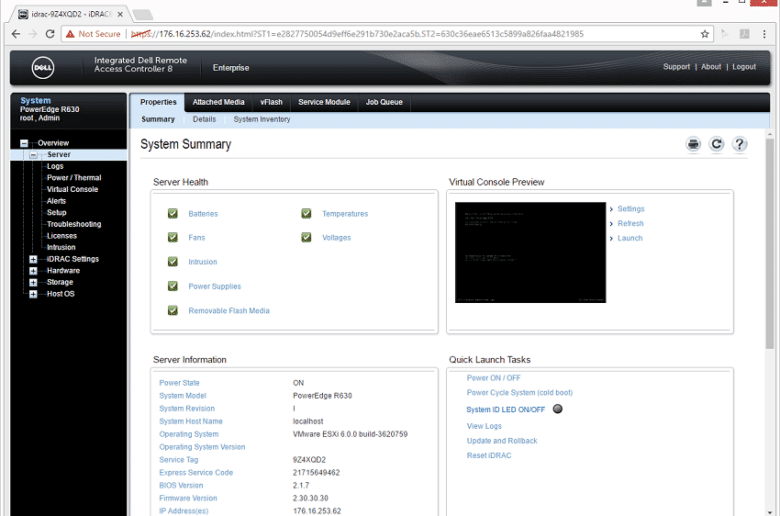The image size is (780, 516).
Task: Click Update and Rollback link
Action: pyautogui.click(x=502, y=441)
